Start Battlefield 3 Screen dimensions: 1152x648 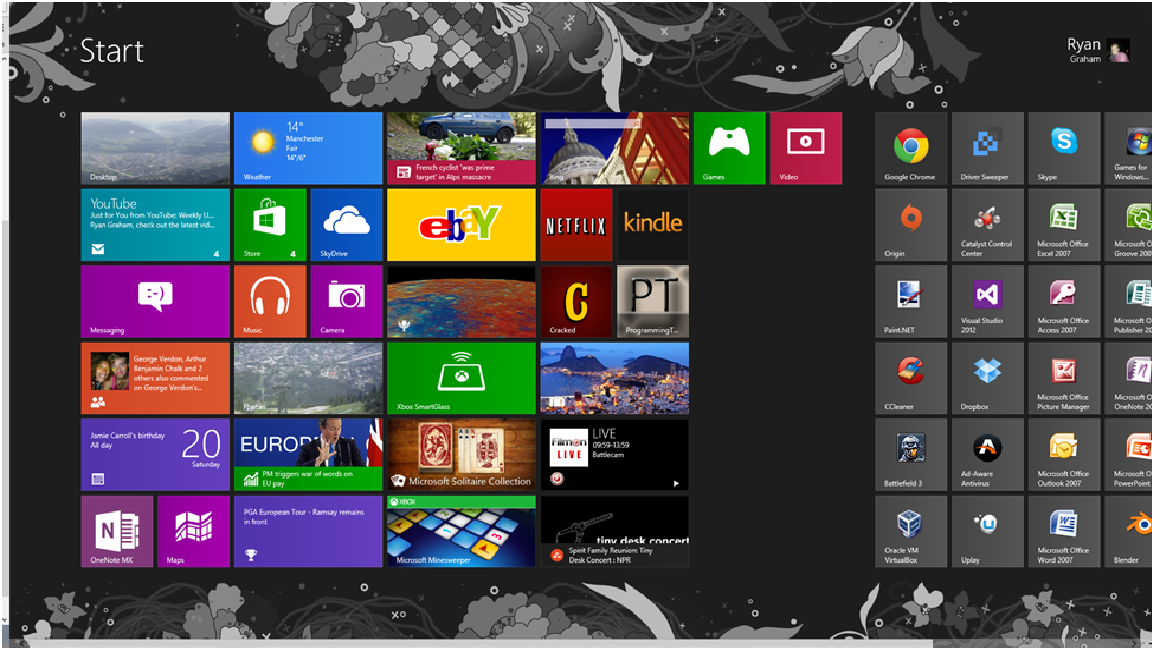(909, 454)
